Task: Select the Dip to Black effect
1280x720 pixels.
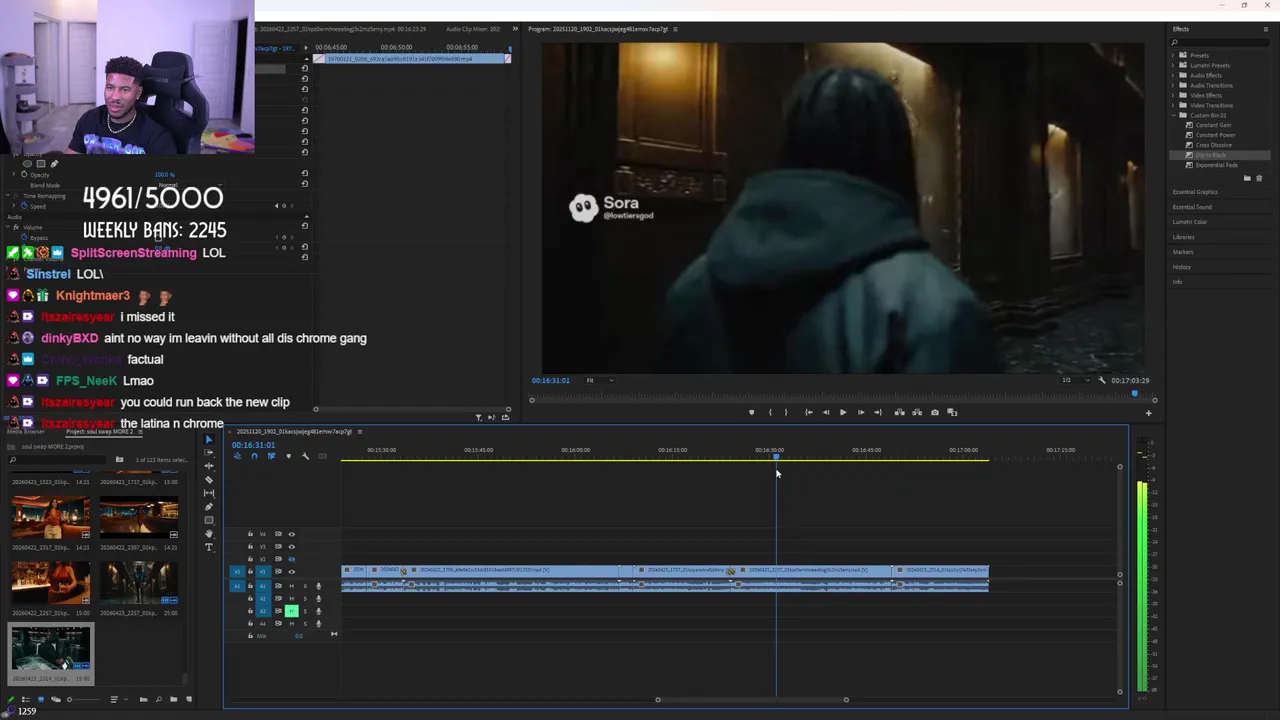Action: [x=1210, y=155]
